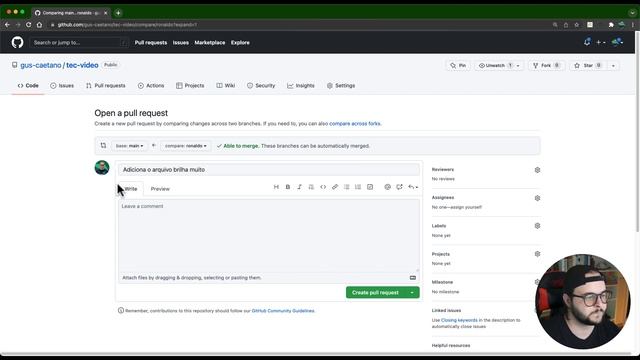Viewport: 640px width, 360px height.
Task: Open the gus-caetano profile link
Action: click(x=41, y=65)
